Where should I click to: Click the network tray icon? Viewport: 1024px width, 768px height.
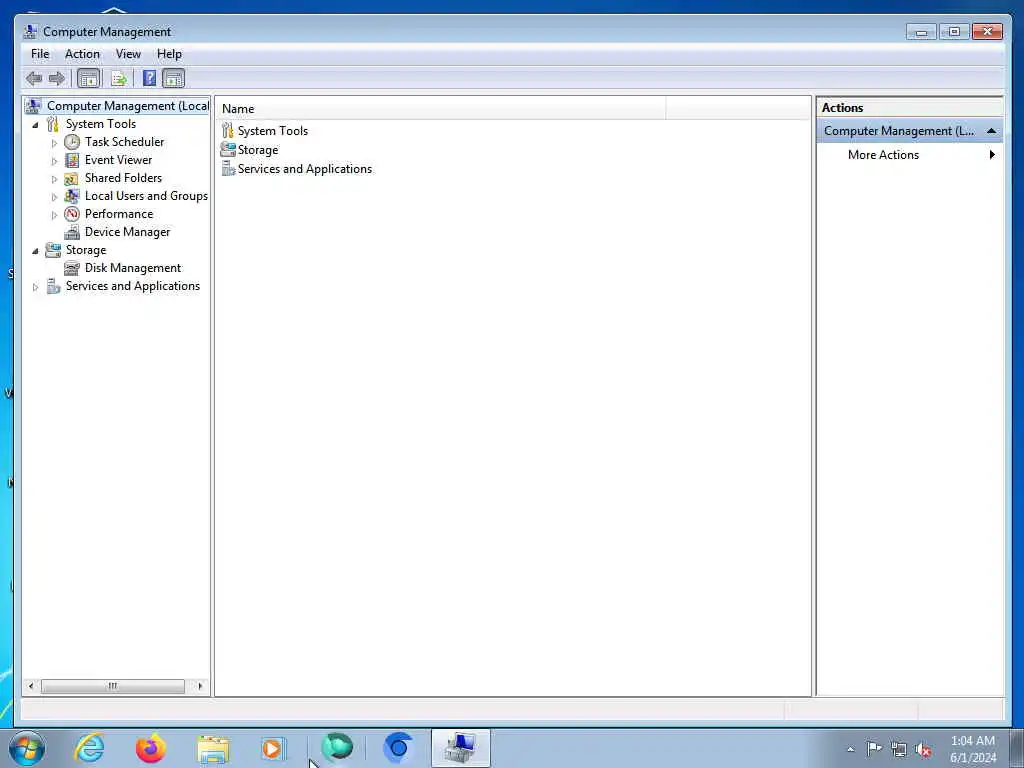pos(899,750)
